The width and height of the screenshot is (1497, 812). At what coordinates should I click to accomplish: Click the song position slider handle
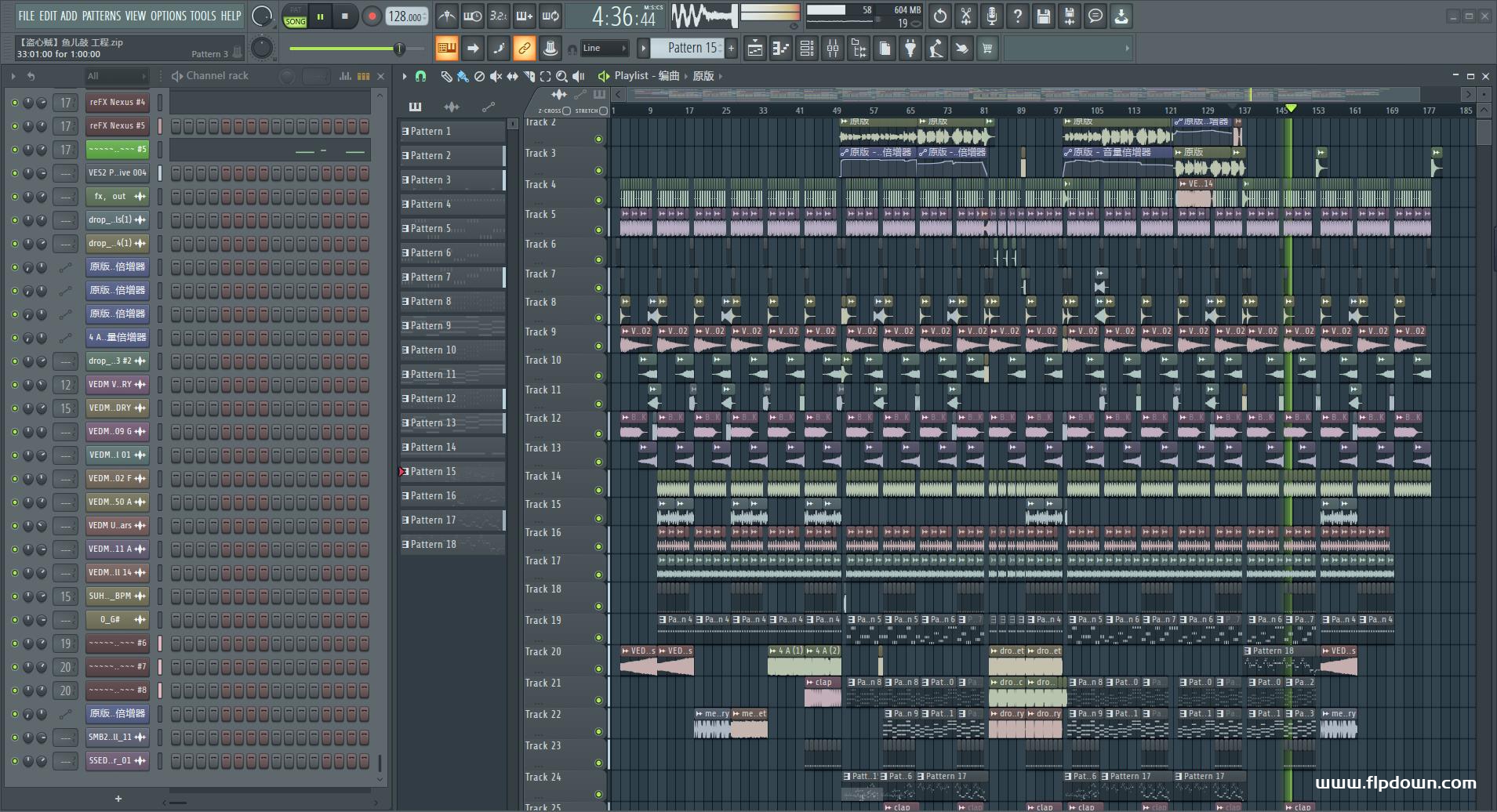coord(399,49)
